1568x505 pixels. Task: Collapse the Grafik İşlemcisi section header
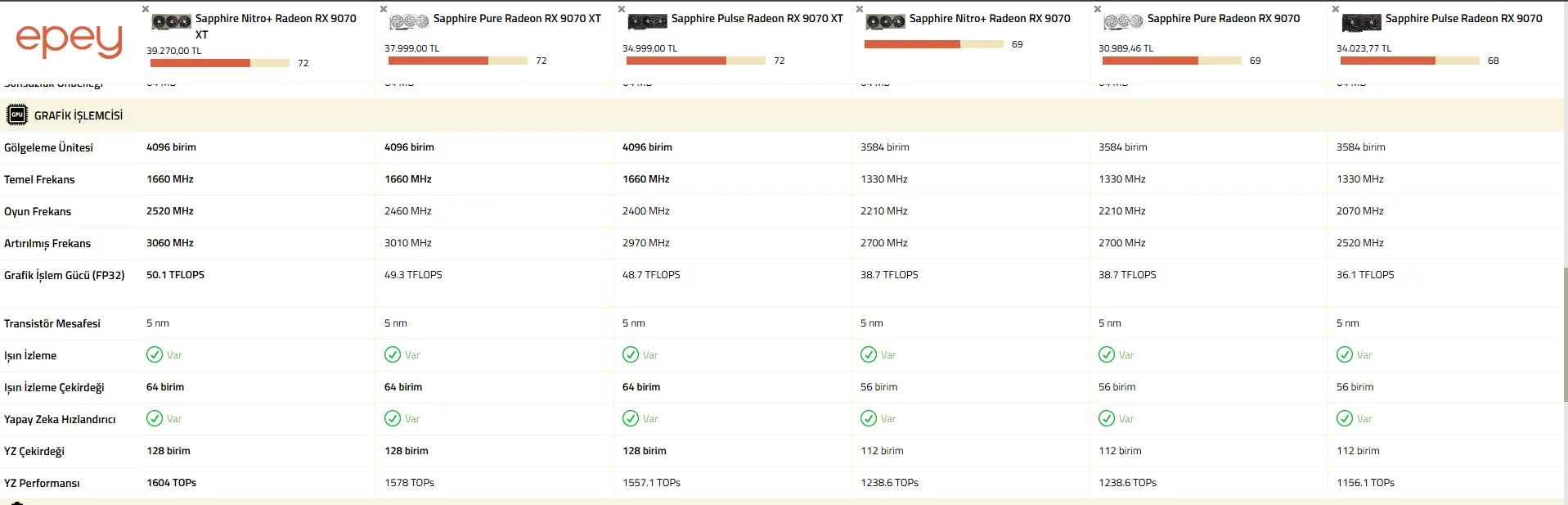[x=79, y=115]
